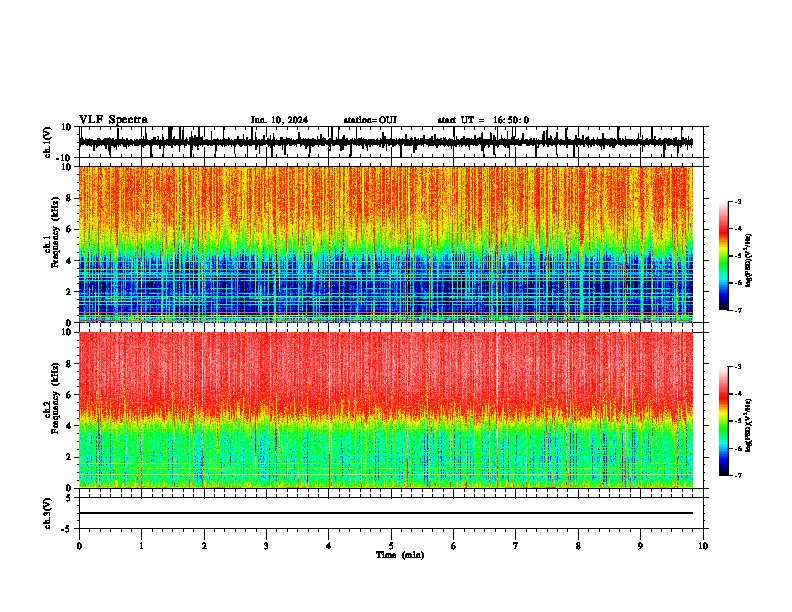Click the ch.2 spectrogram "4" kHz tick label
The height and width of the screenshot is (612, 792).
click(69, 426)
